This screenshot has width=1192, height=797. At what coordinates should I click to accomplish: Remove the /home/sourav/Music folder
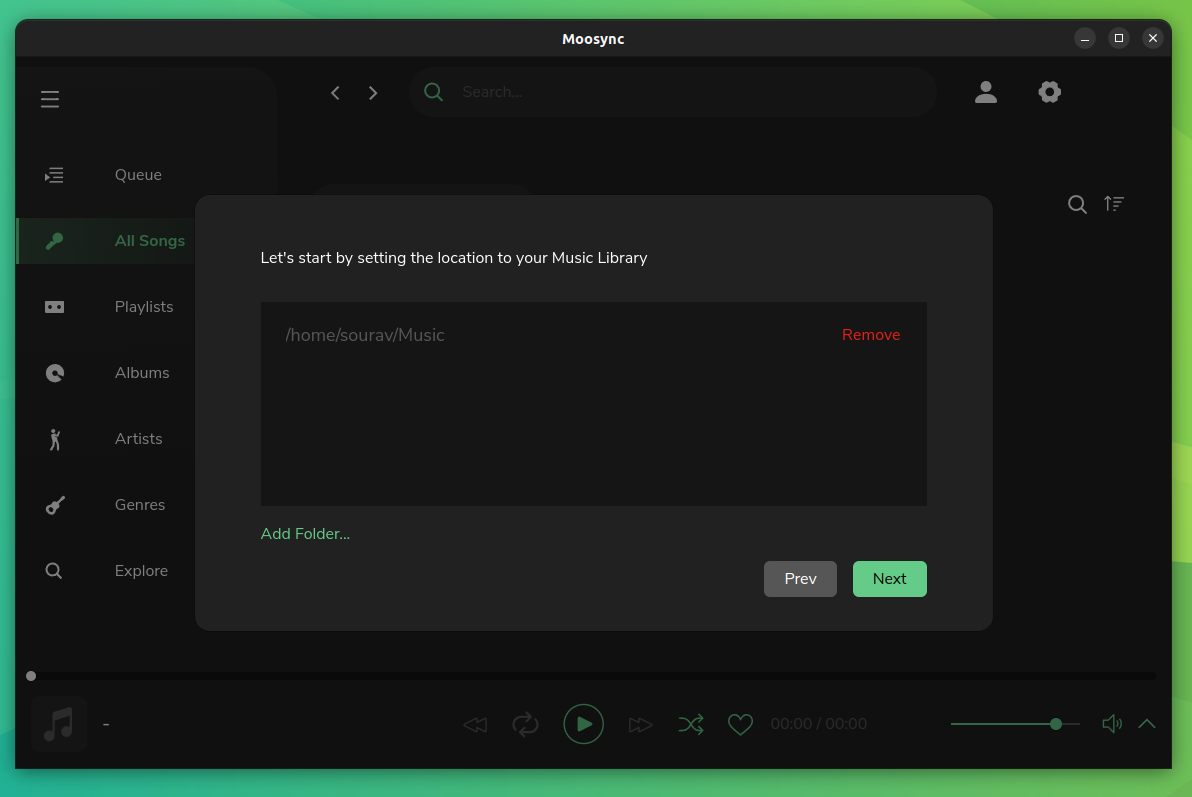[870, 334]
